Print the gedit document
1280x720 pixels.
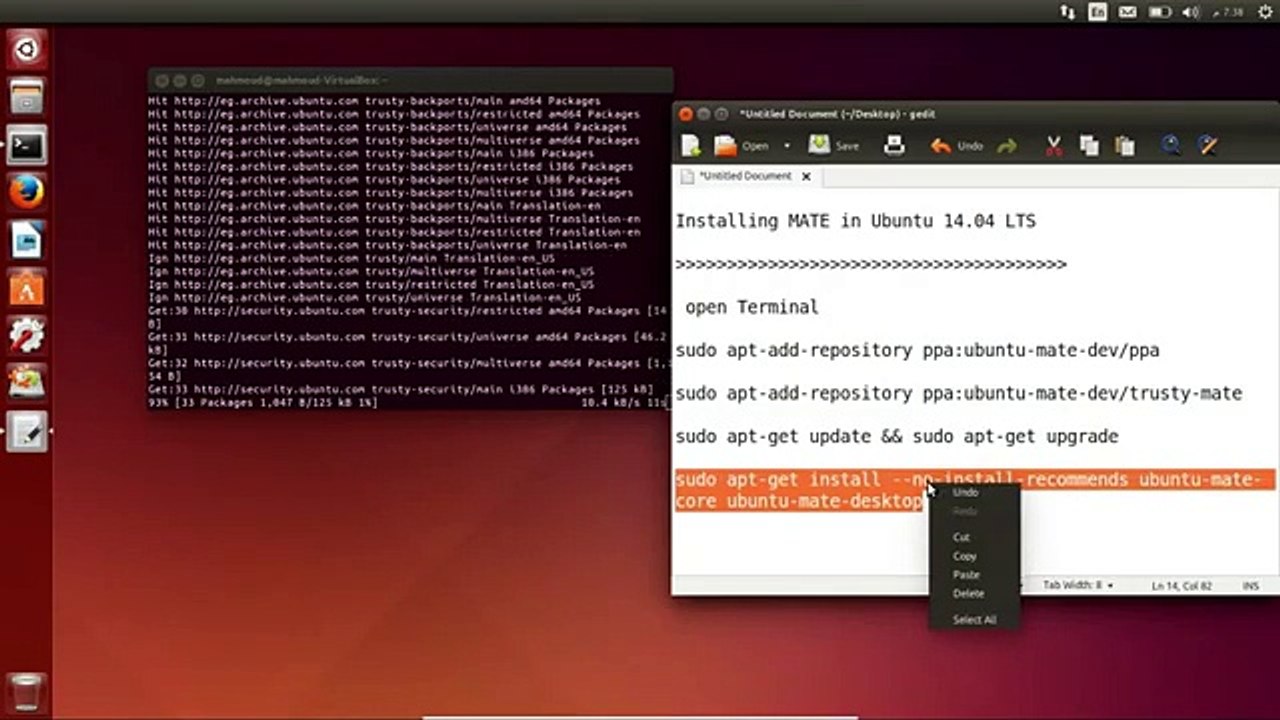point(894,146)
